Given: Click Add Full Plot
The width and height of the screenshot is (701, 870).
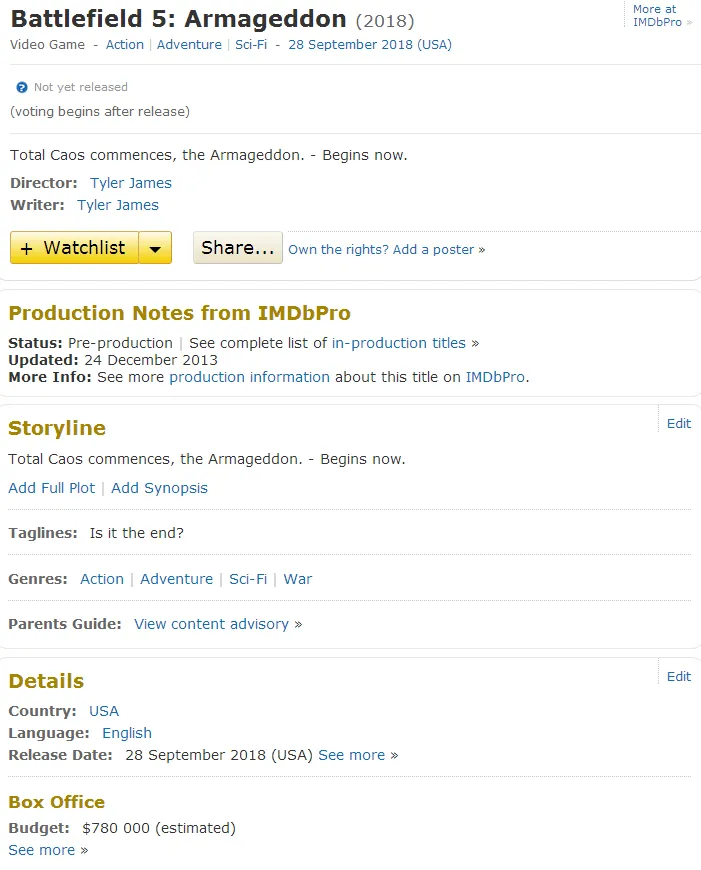Looking at the screenshot, I should [51, 488].
